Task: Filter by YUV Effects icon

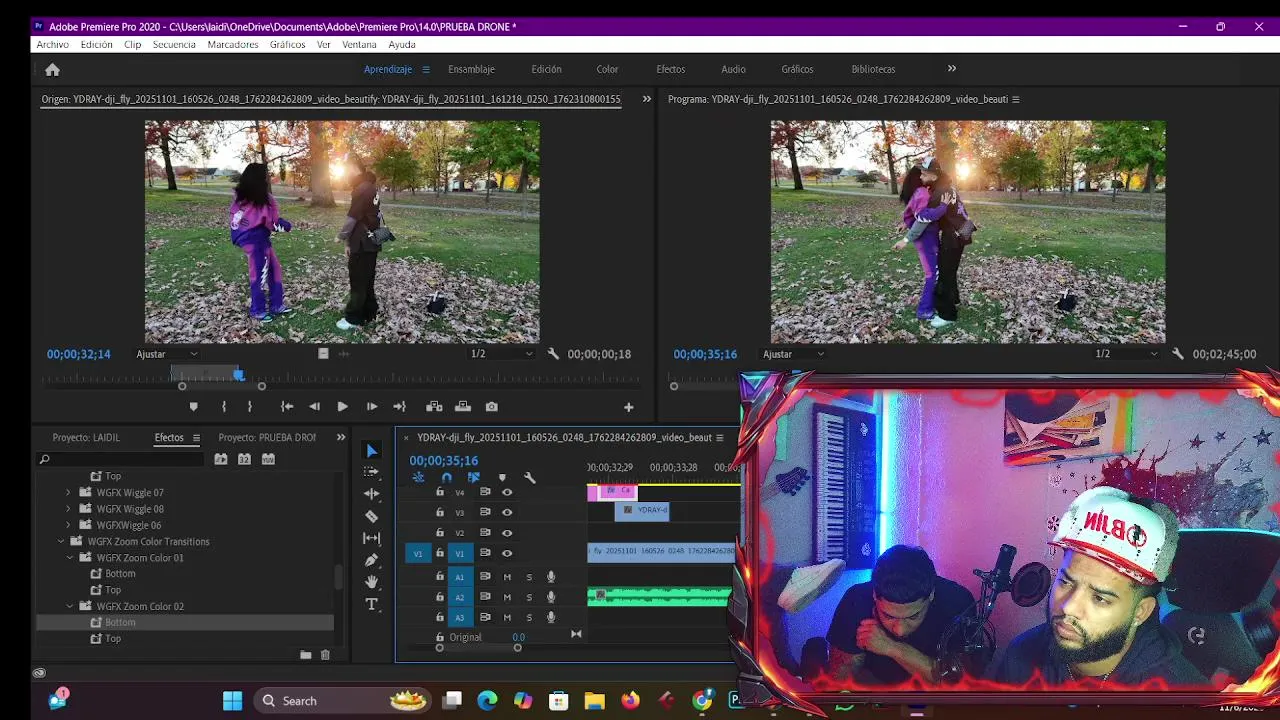Action: (x=268, y=459)
